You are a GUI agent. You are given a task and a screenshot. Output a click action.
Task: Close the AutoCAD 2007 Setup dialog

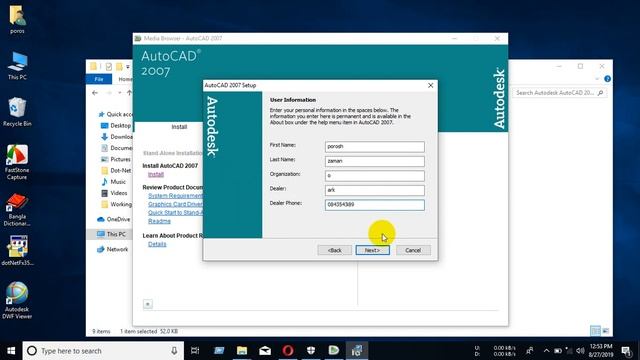click(430, 85)
